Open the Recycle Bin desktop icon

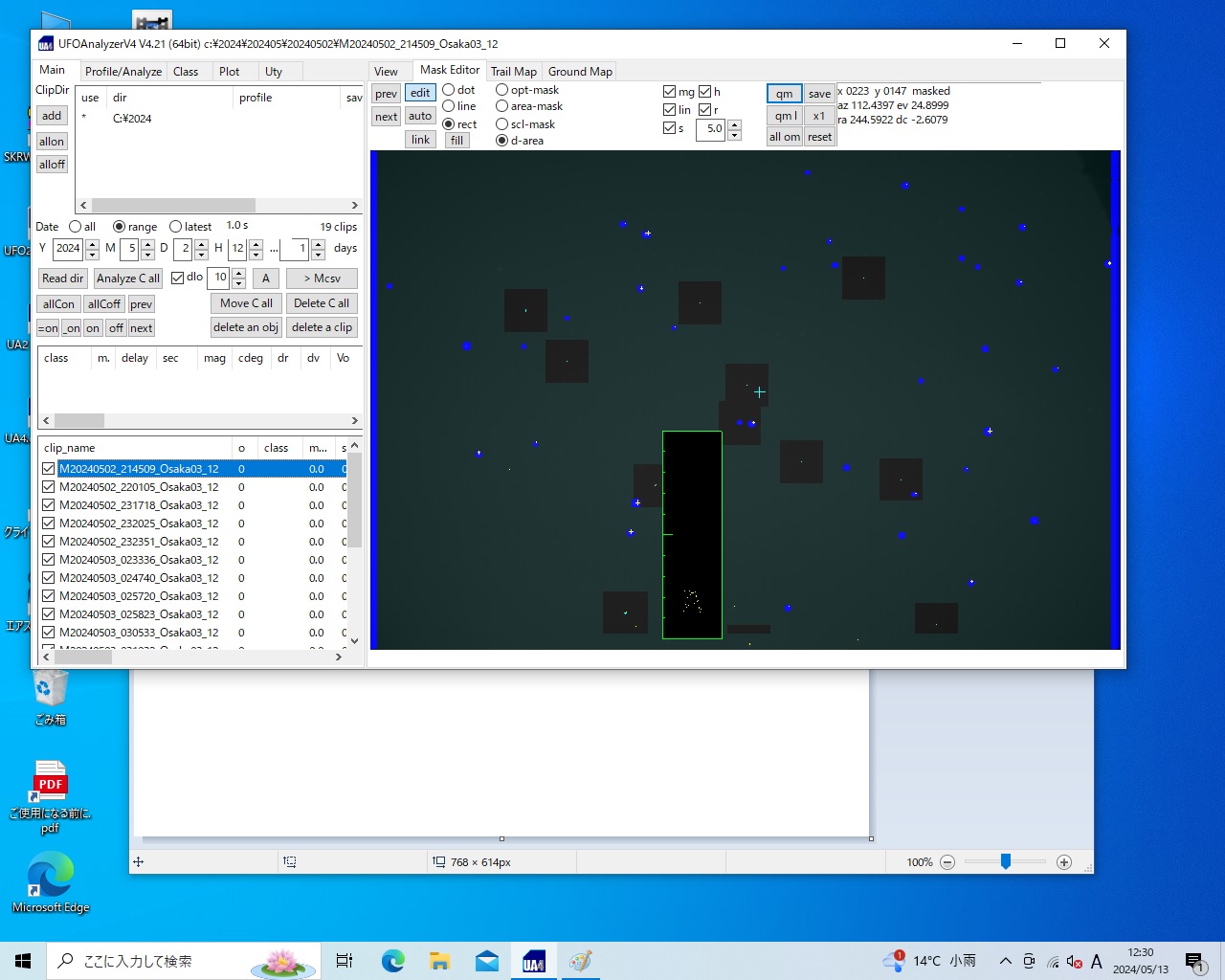[x=50, y=689]
